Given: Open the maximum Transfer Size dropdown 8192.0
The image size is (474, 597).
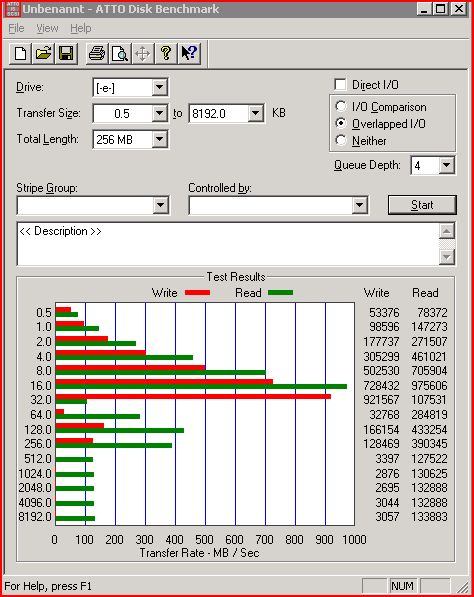Looking at the screenshot, I should point(255,113).
